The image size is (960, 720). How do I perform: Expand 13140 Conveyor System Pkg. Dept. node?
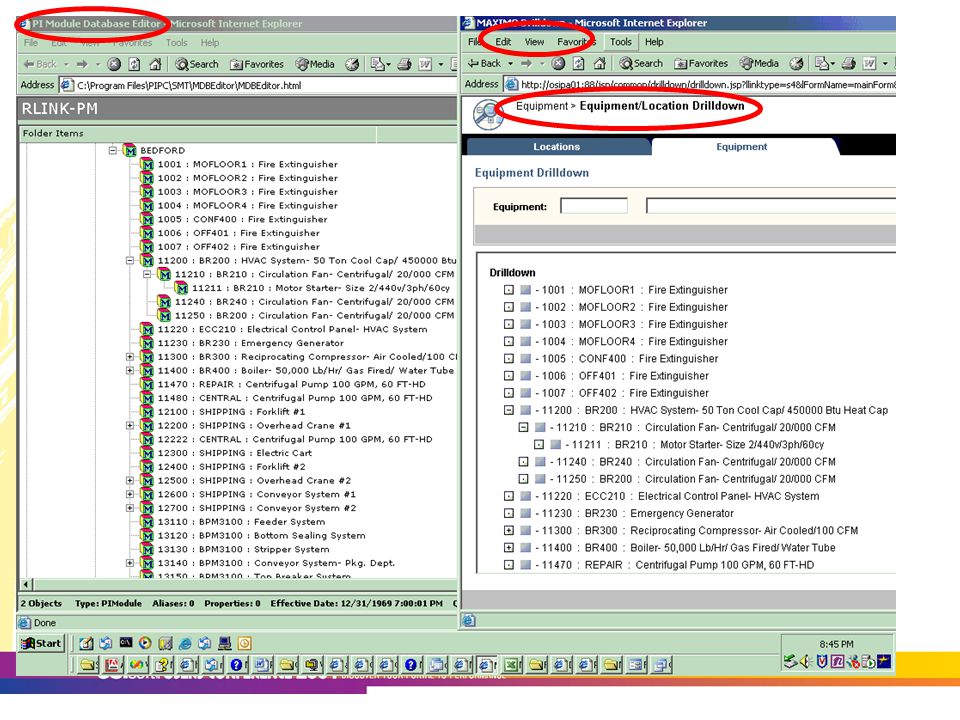(130, 563)
